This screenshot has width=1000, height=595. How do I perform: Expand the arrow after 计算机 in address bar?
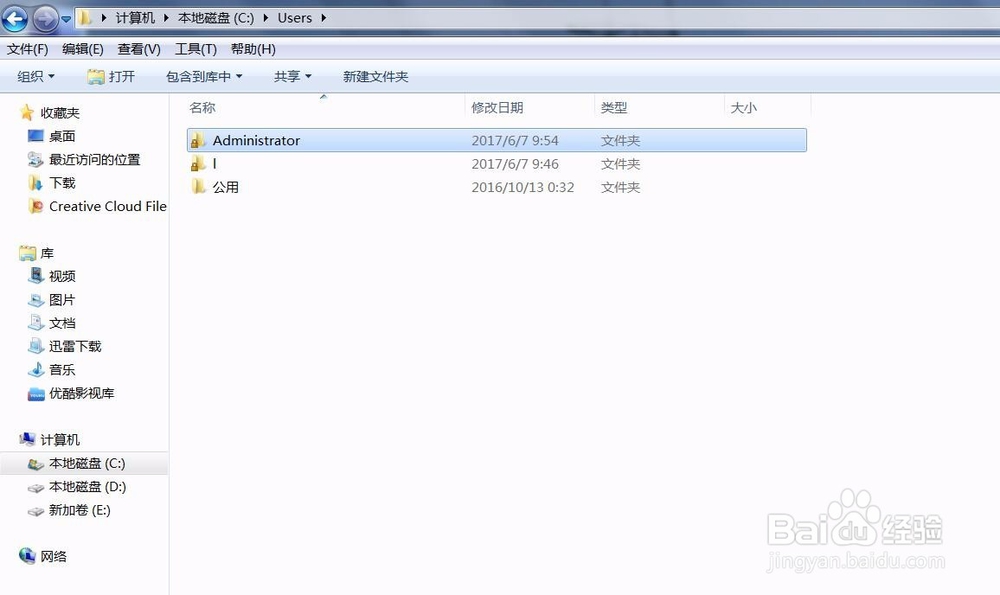(166, 18)
